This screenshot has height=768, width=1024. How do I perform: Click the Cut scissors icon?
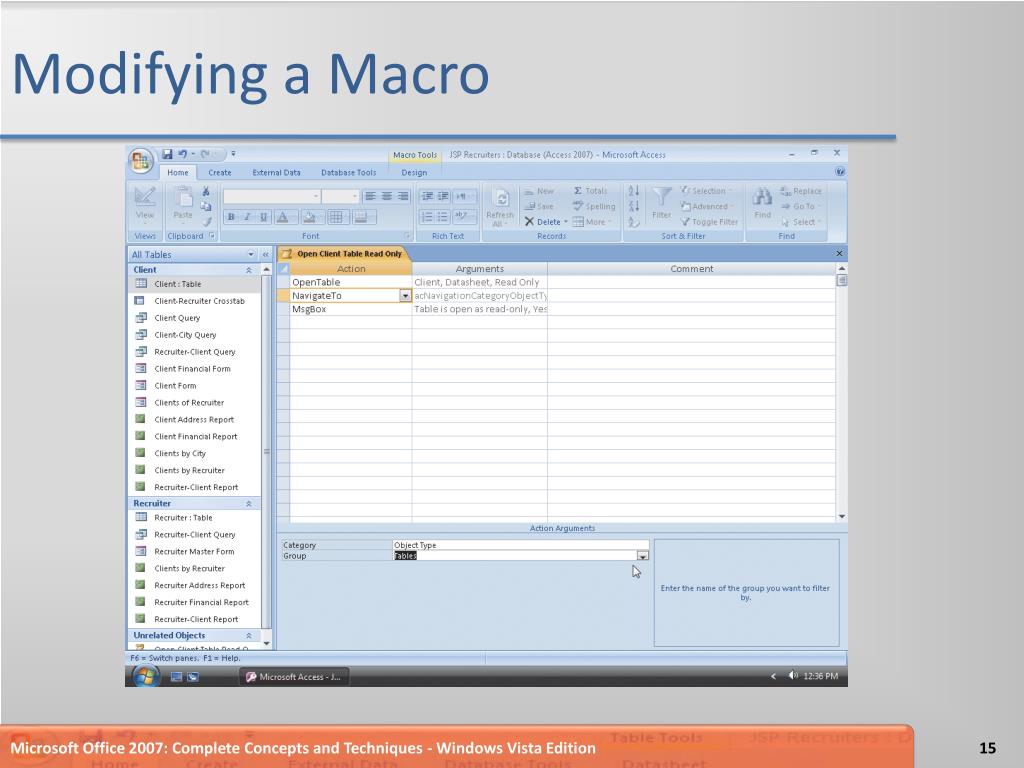(x=206, y=191)
